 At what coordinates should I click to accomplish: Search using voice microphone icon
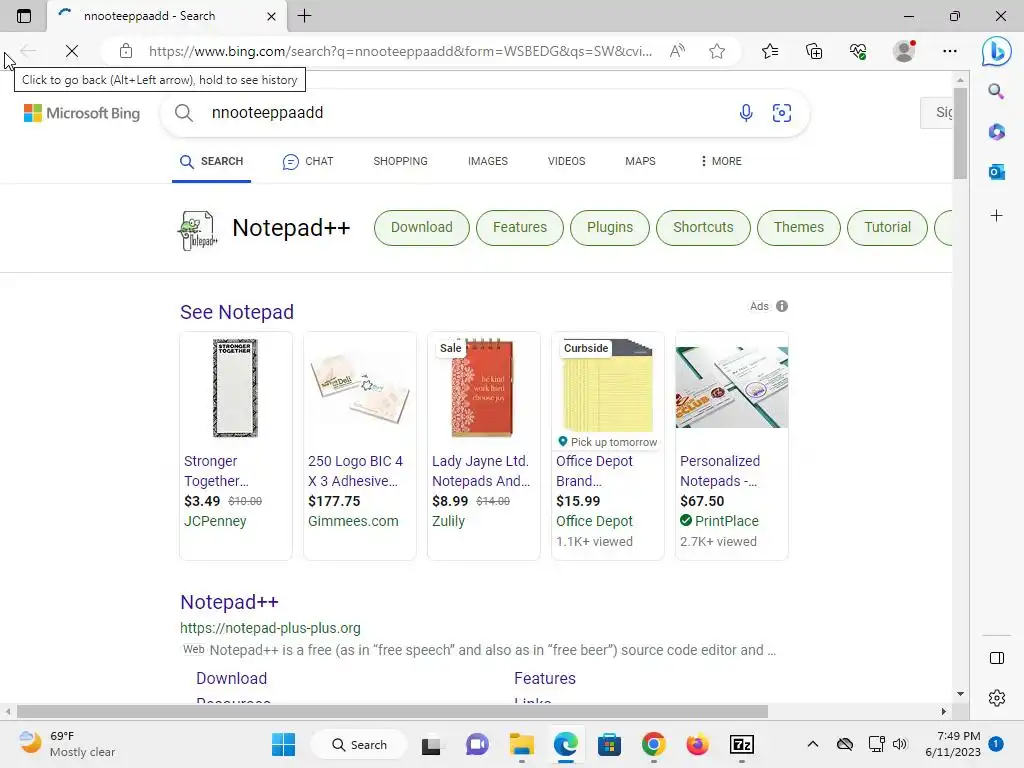(746, 113)
